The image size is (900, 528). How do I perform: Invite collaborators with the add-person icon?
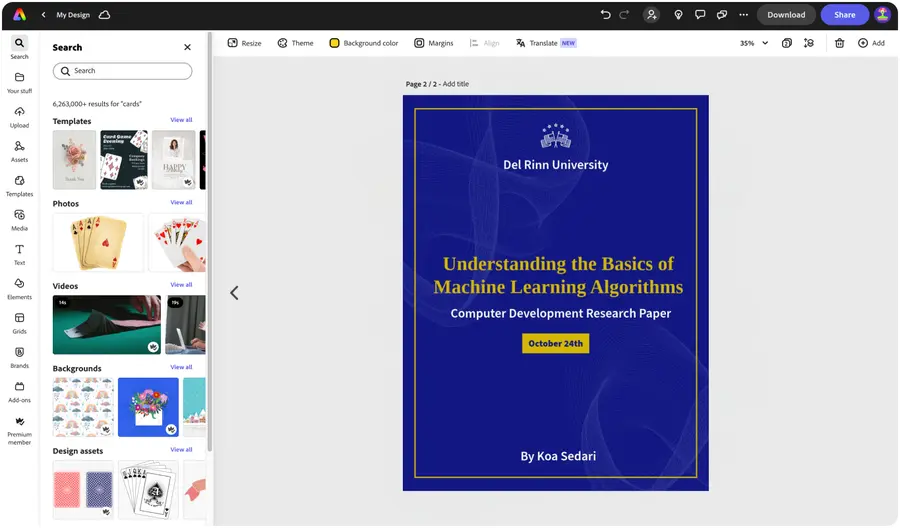pyautogui.click(x=651, y=15)
